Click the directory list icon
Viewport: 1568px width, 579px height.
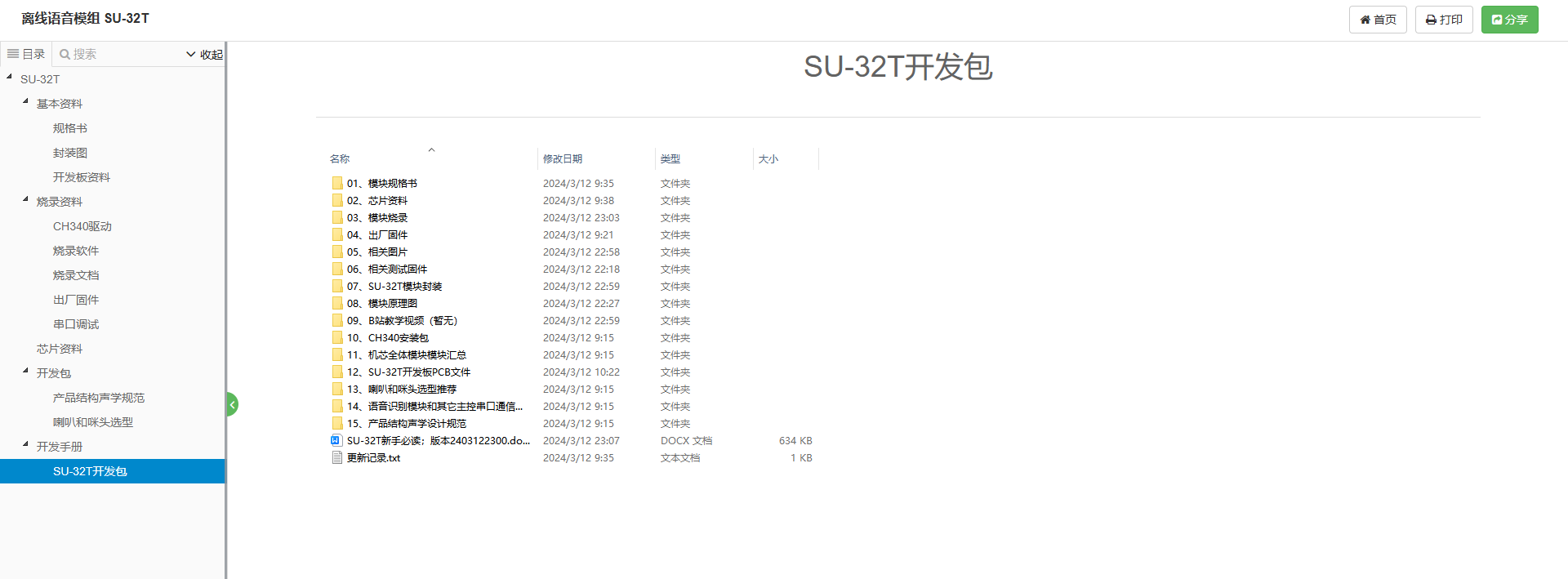pyautogui.click(x=13, y=54)
